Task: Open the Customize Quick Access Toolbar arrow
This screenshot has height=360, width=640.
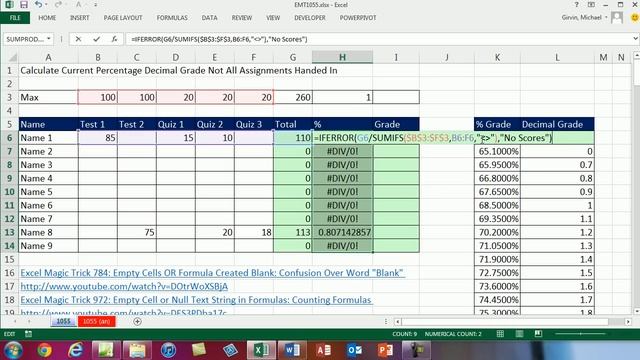Action: [x=96, y=5]
